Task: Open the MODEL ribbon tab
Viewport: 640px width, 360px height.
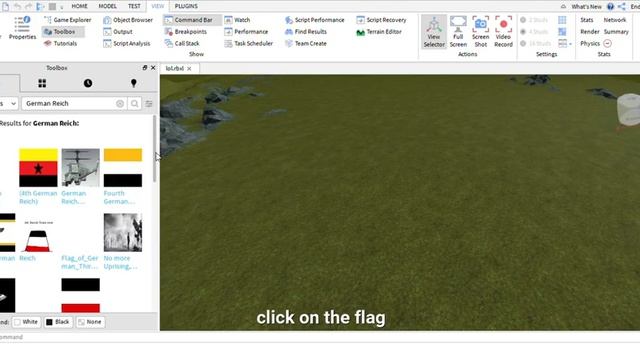Action: 107,6
